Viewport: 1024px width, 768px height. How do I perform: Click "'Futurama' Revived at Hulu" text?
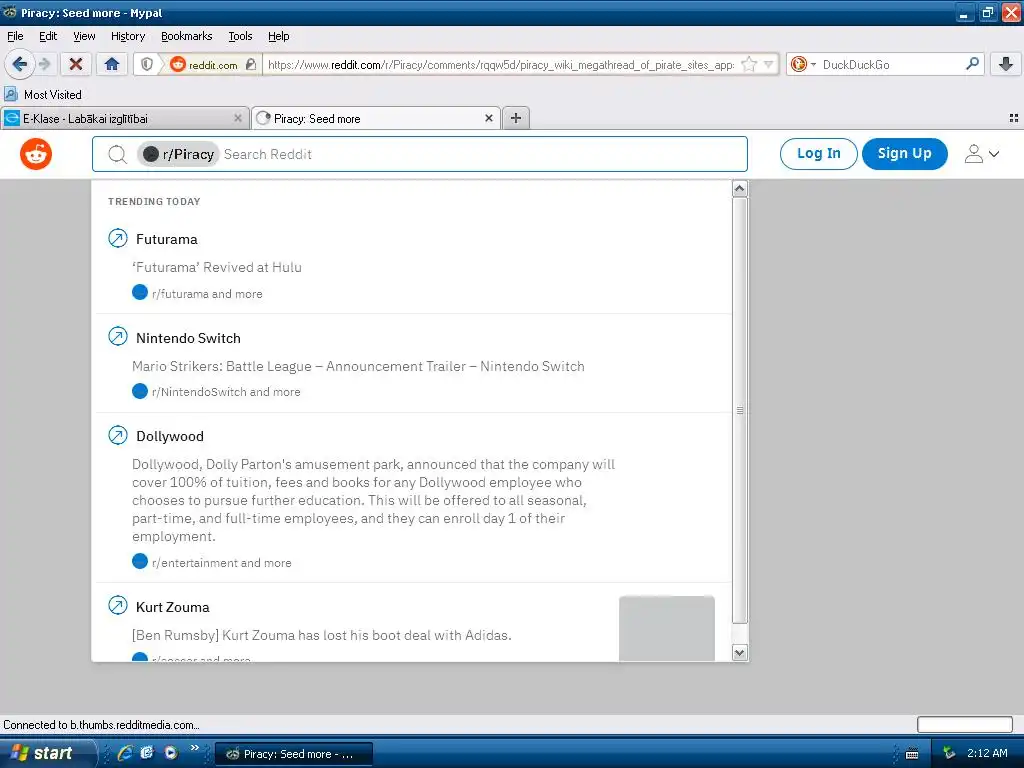(217, 267)
